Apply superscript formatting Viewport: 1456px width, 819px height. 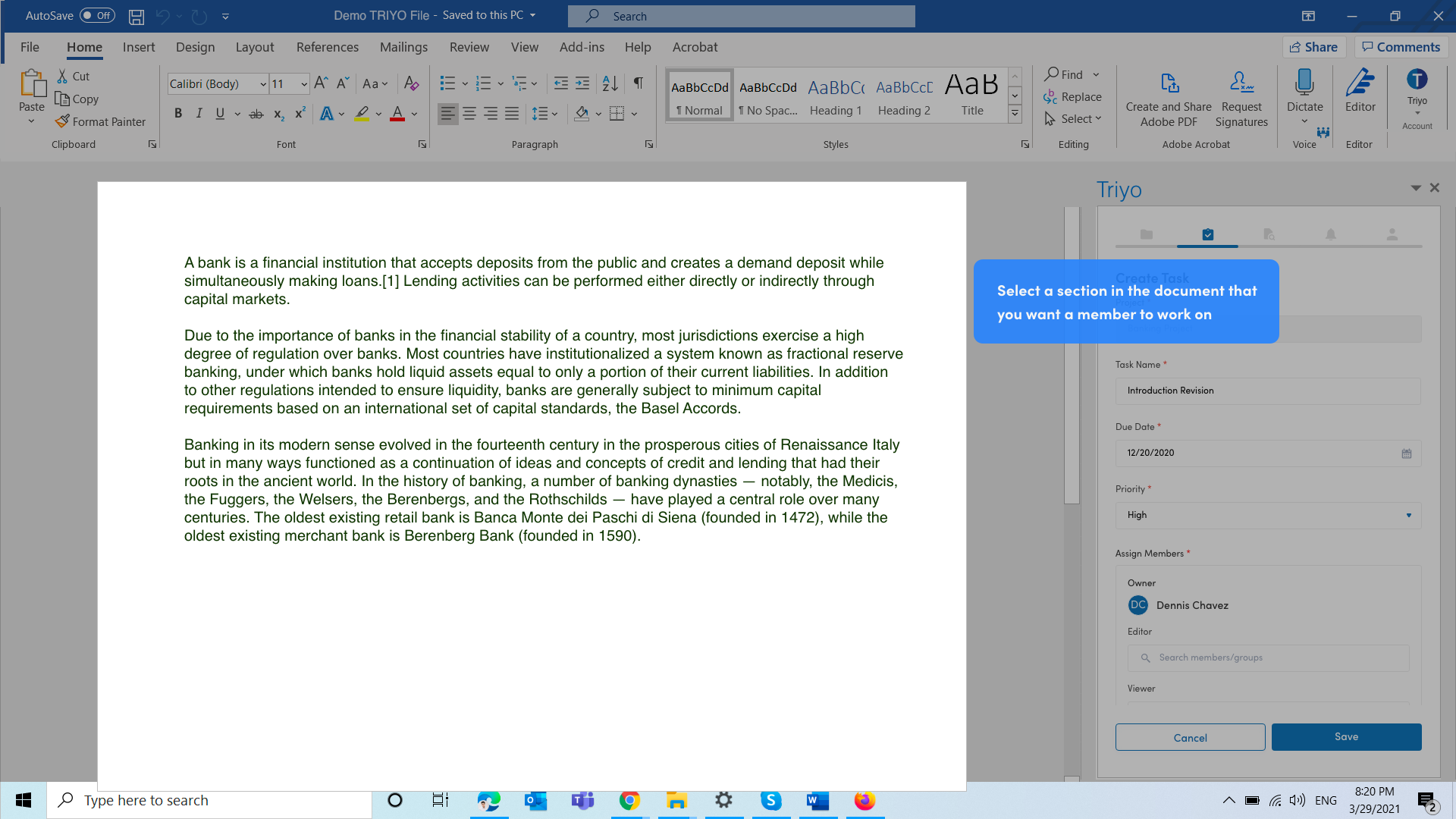pos(300,114)
